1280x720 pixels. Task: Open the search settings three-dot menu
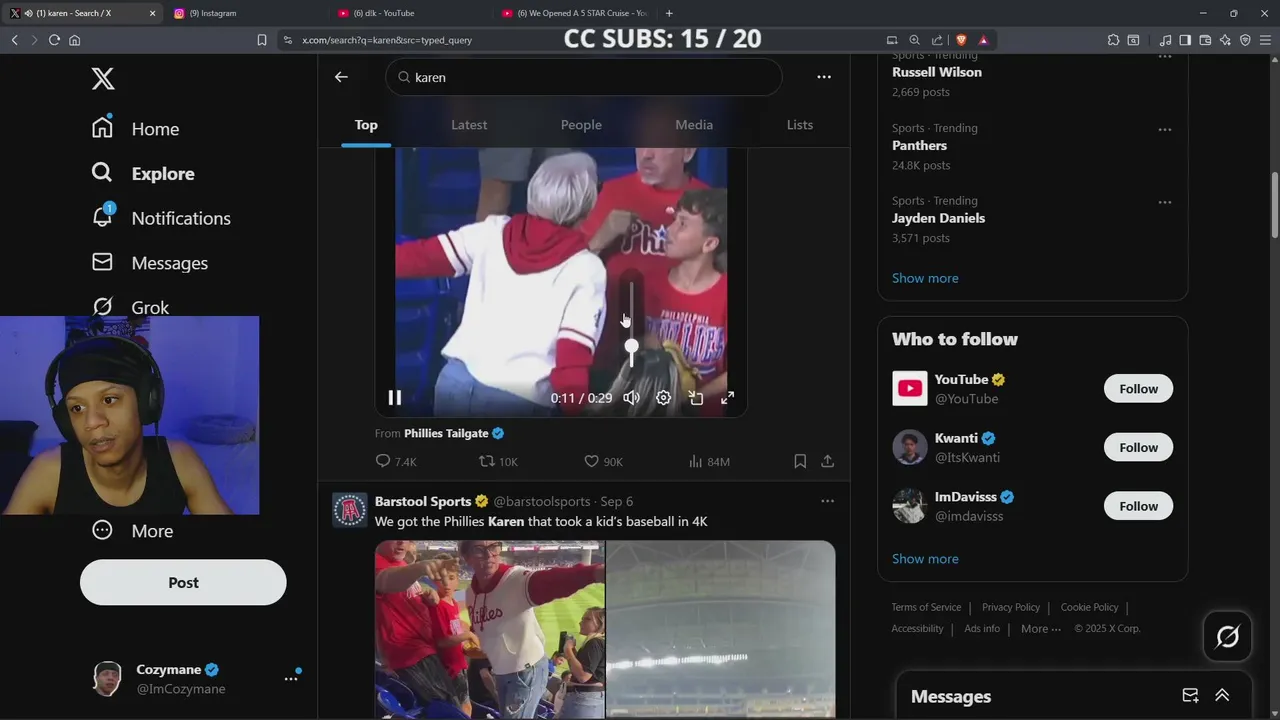click(x=824, y=77)
